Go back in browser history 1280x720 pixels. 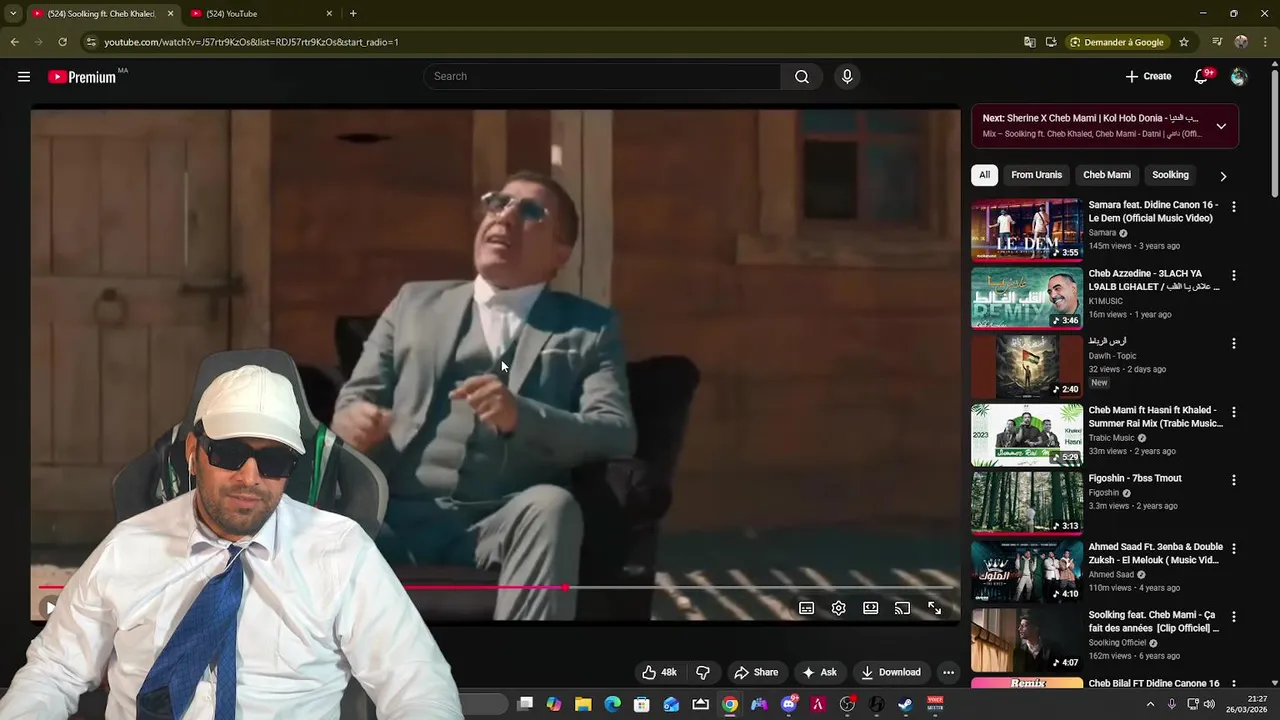tap(14, 42)
